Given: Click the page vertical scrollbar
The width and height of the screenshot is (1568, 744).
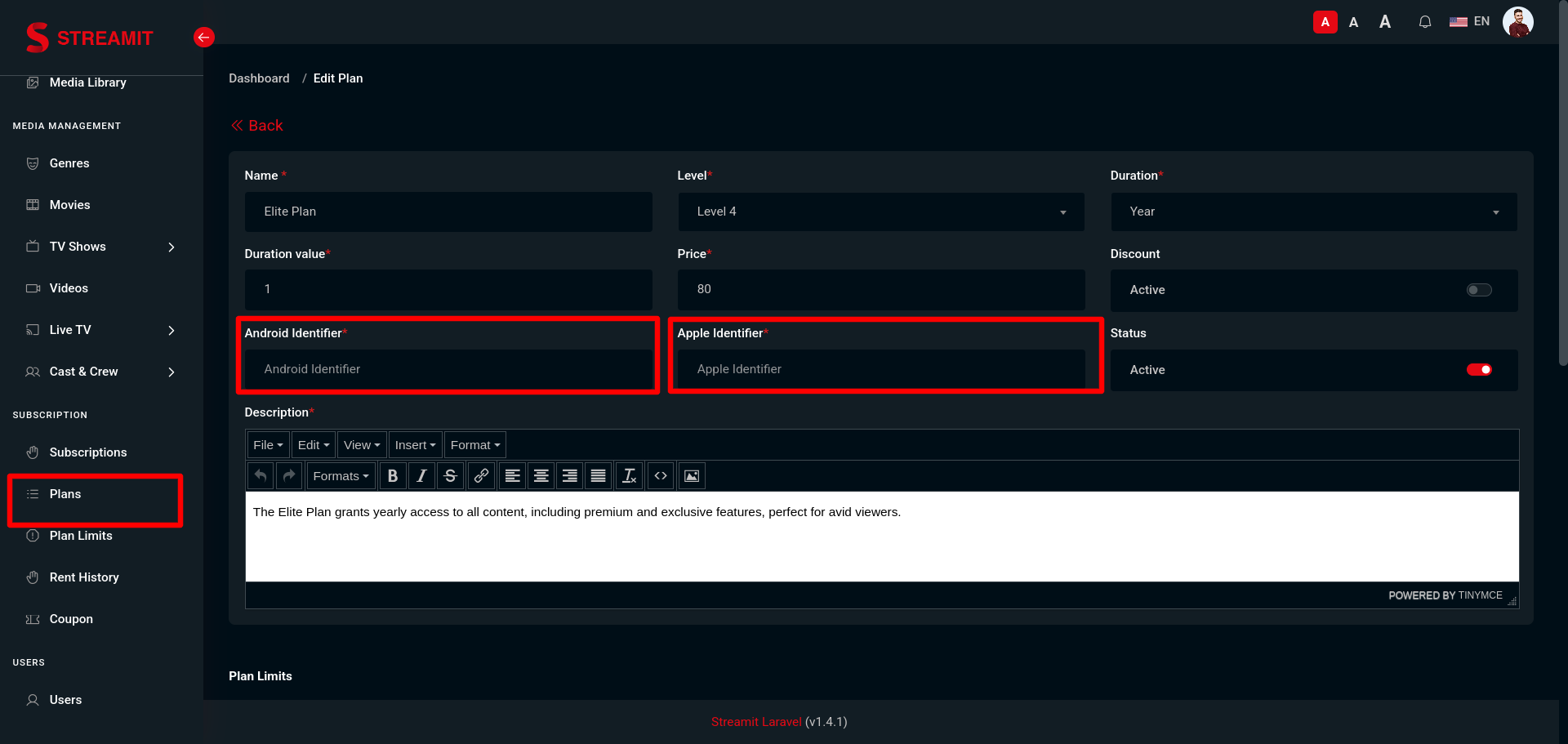Looking at the screenshot, I should (x=1563, y=184).
